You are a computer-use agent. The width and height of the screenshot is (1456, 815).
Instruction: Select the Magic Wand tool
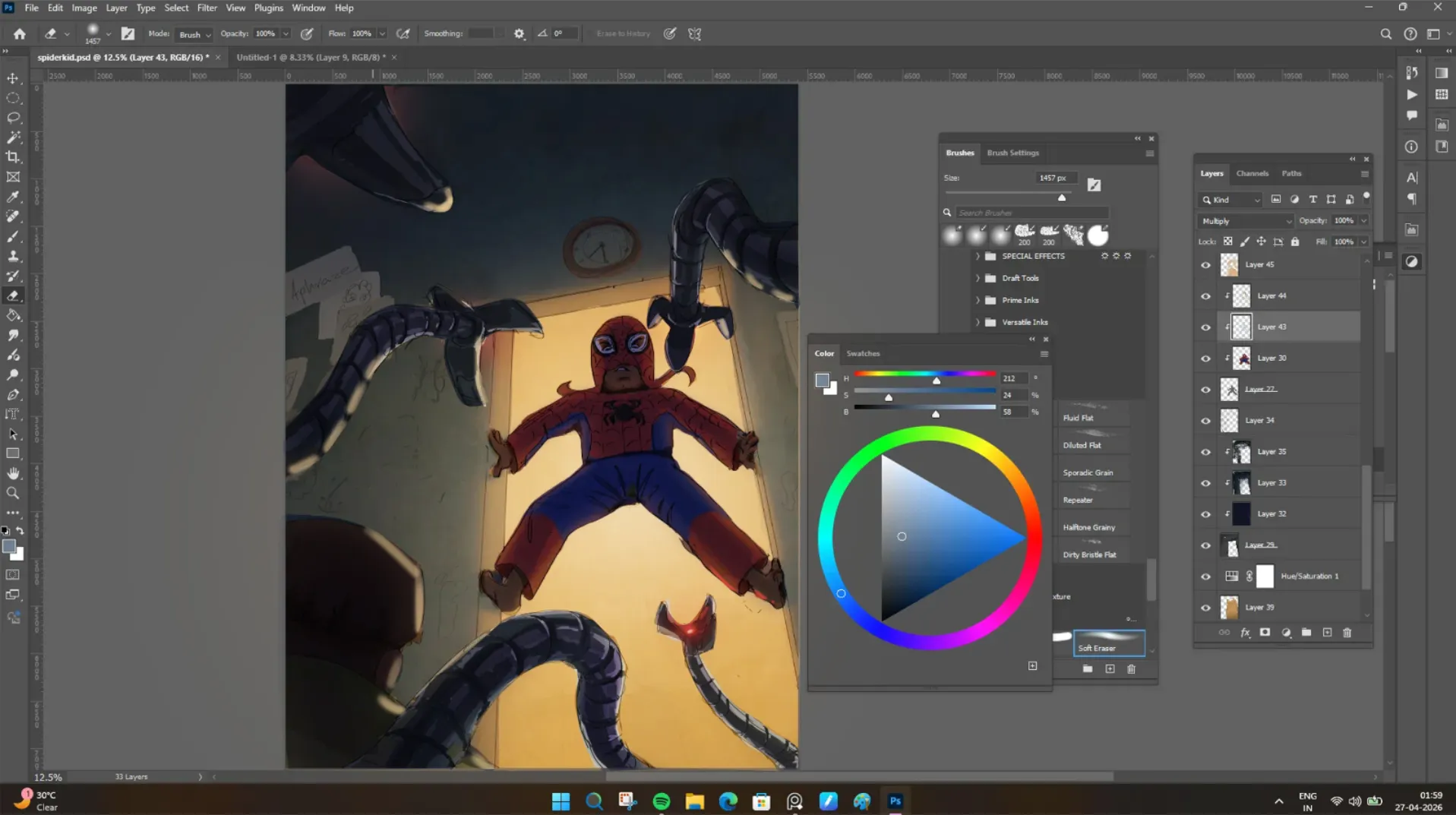coord(13,137)
